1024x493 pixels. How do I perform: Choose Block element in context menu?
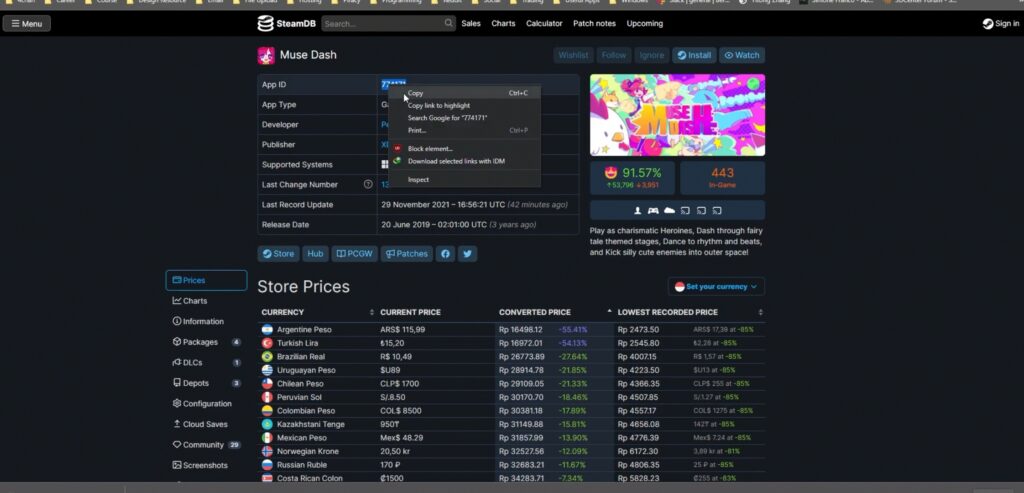pyautogui.click(x=464, y=149)
